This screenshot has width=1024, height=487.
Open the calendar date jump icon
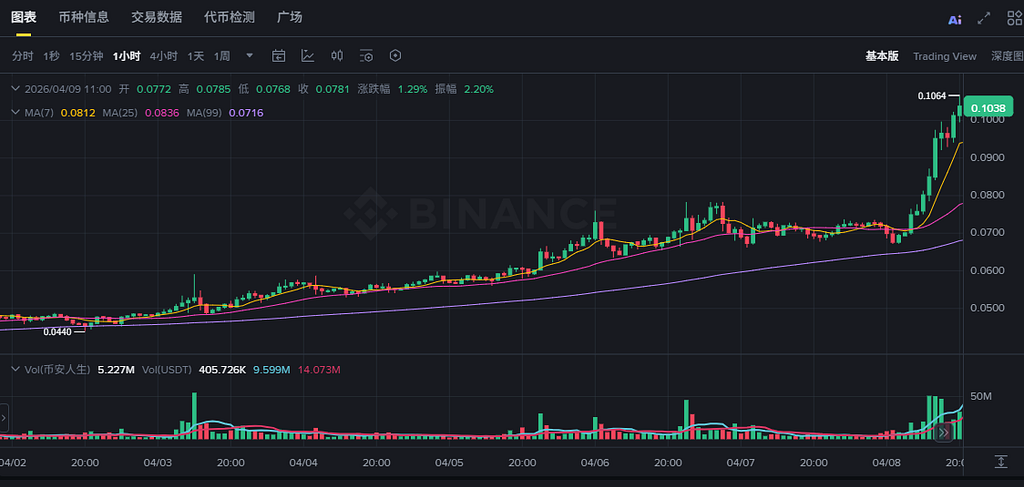pos(279,56)
